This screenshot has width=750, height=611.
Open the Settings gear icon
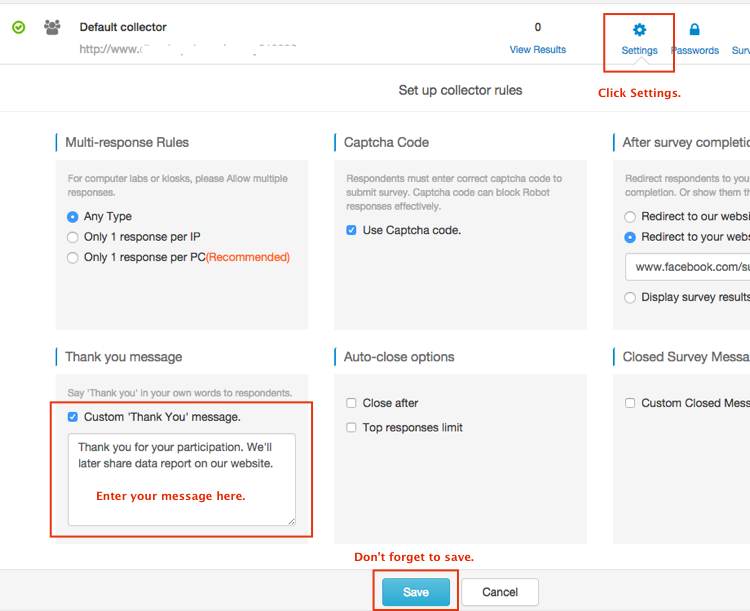tap(640, 31)
